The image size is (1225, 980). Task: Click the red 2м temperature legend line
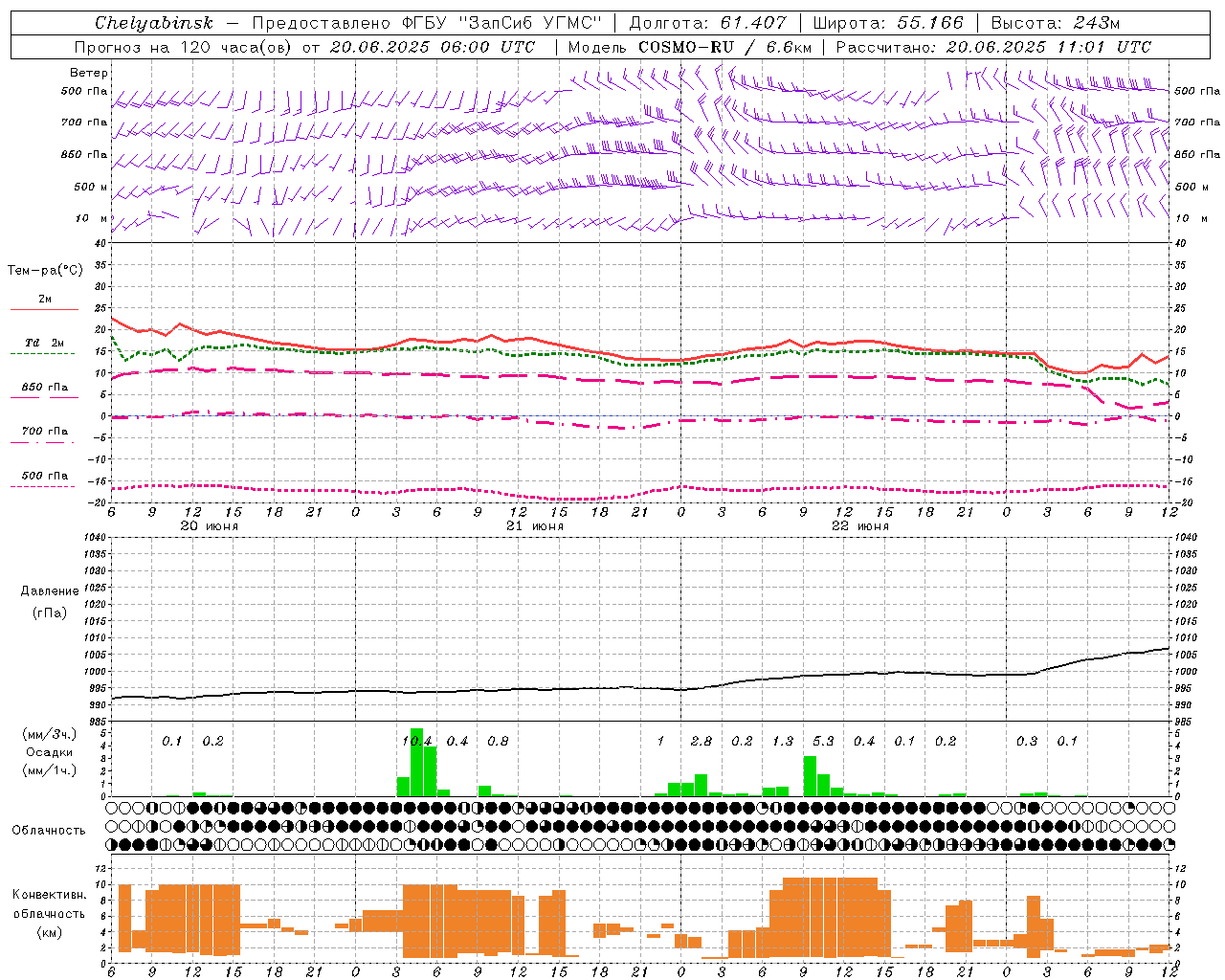(x=44, y=309)
